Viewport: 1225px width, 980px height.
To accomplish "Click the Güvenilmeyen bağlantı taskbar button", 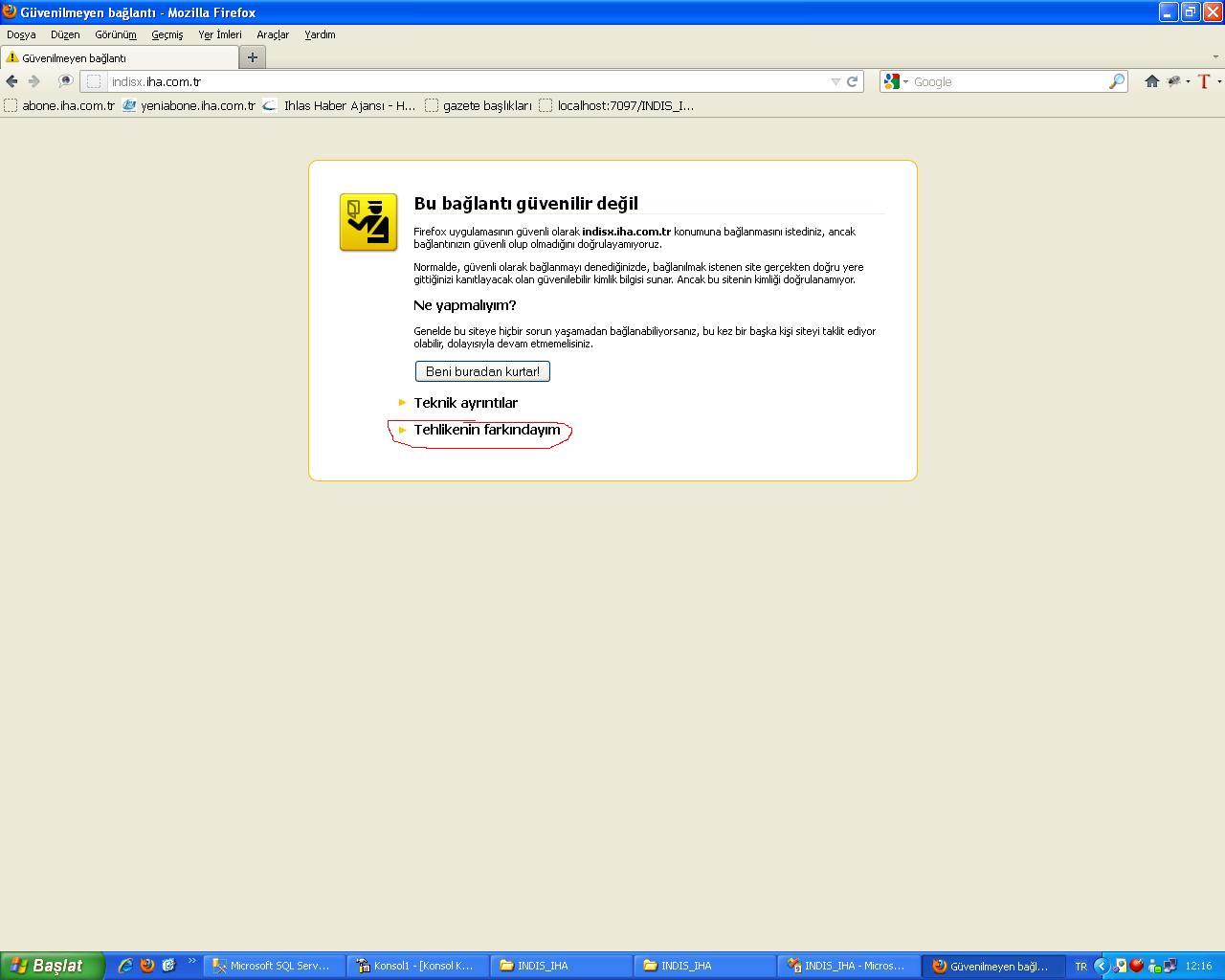I will (x=991, y=966).
